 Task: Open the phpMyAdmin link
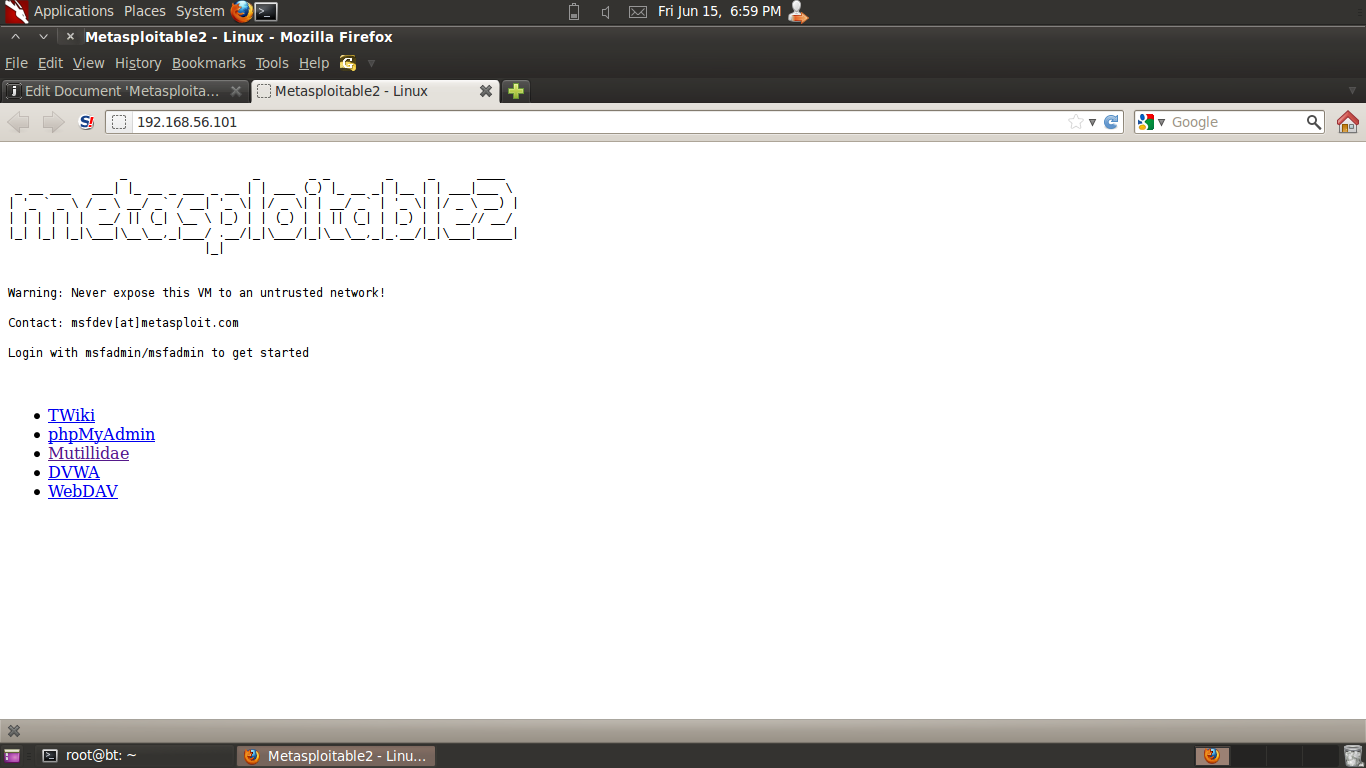[101, 434]
